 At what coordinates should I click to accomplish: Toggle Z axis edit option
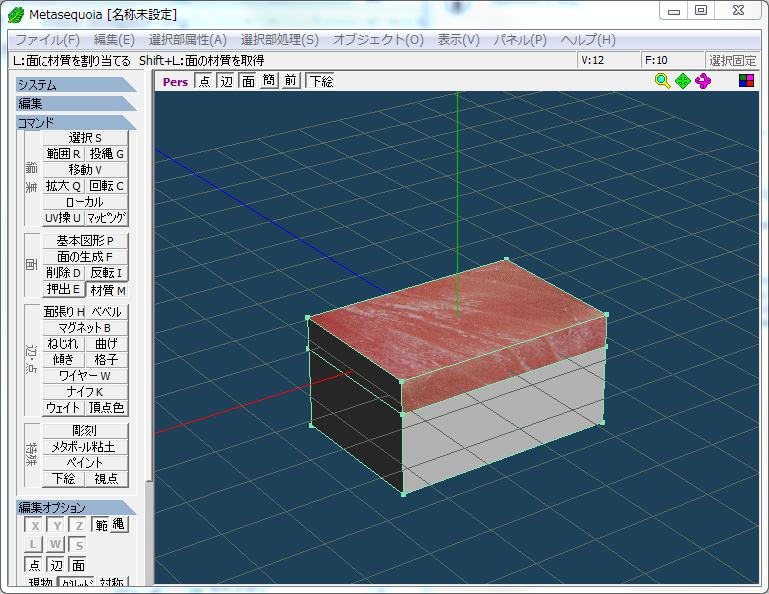click(x=79, y=525)
